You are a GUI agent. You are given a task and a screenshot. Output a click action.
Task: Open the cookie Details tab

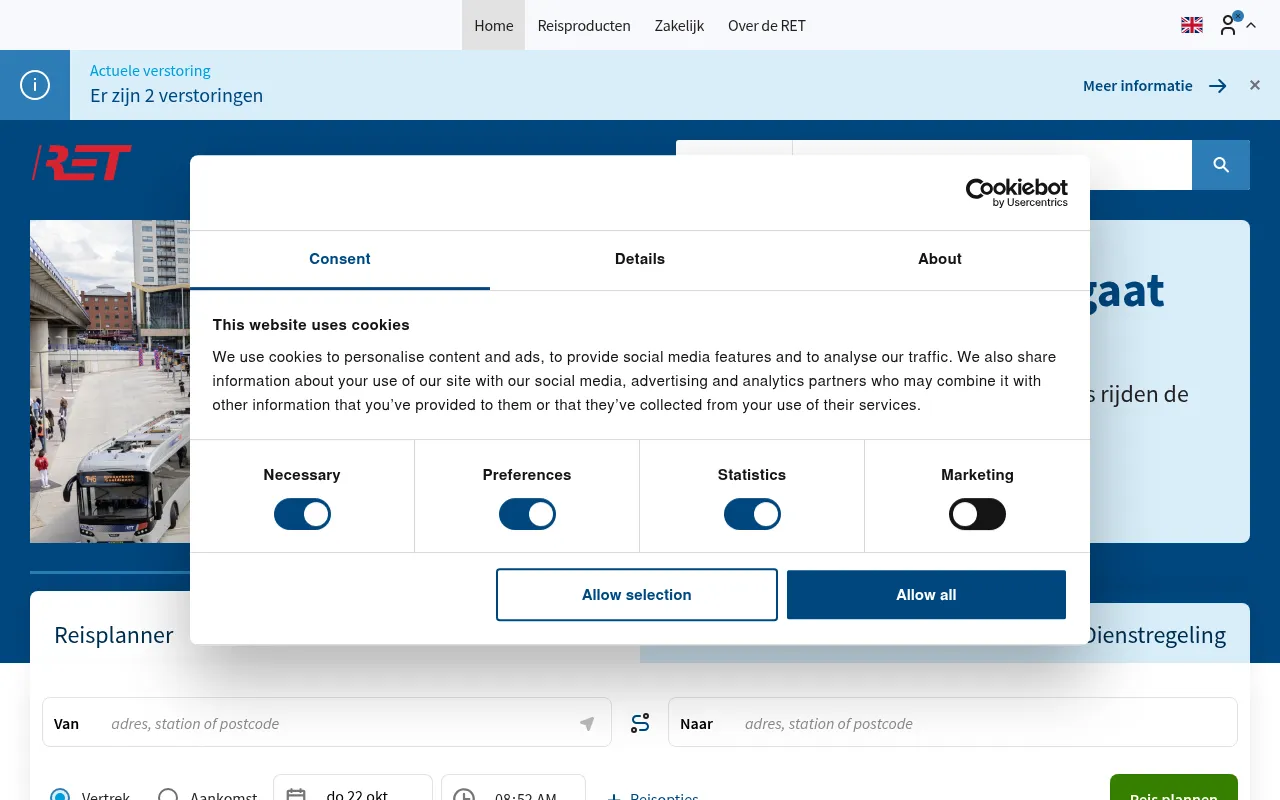click(x=640, y=259)
